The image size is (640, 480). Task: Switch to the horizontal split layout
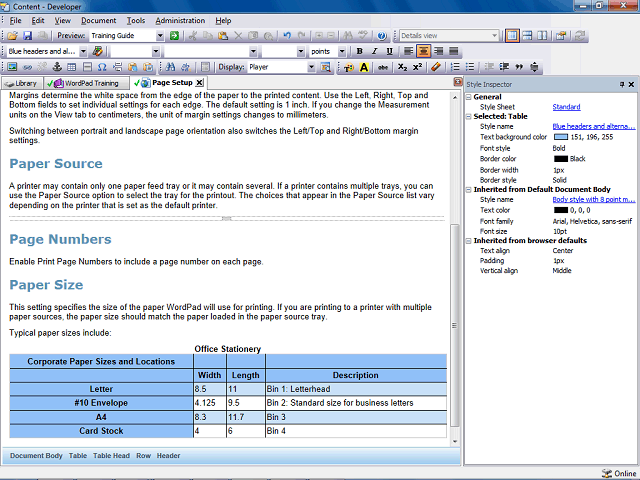527,36
